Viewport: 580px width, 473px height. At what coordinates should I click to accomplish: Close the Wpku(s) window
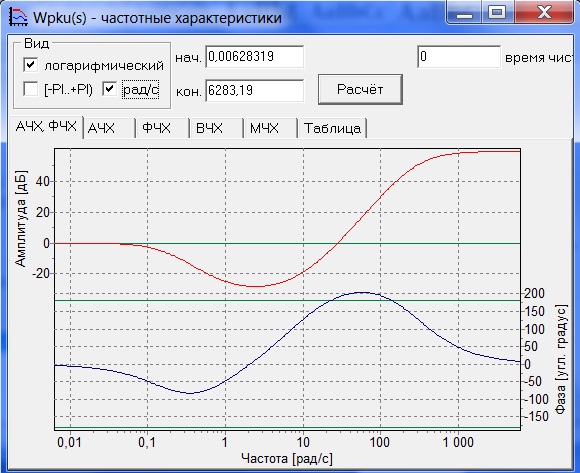(544, 13)
